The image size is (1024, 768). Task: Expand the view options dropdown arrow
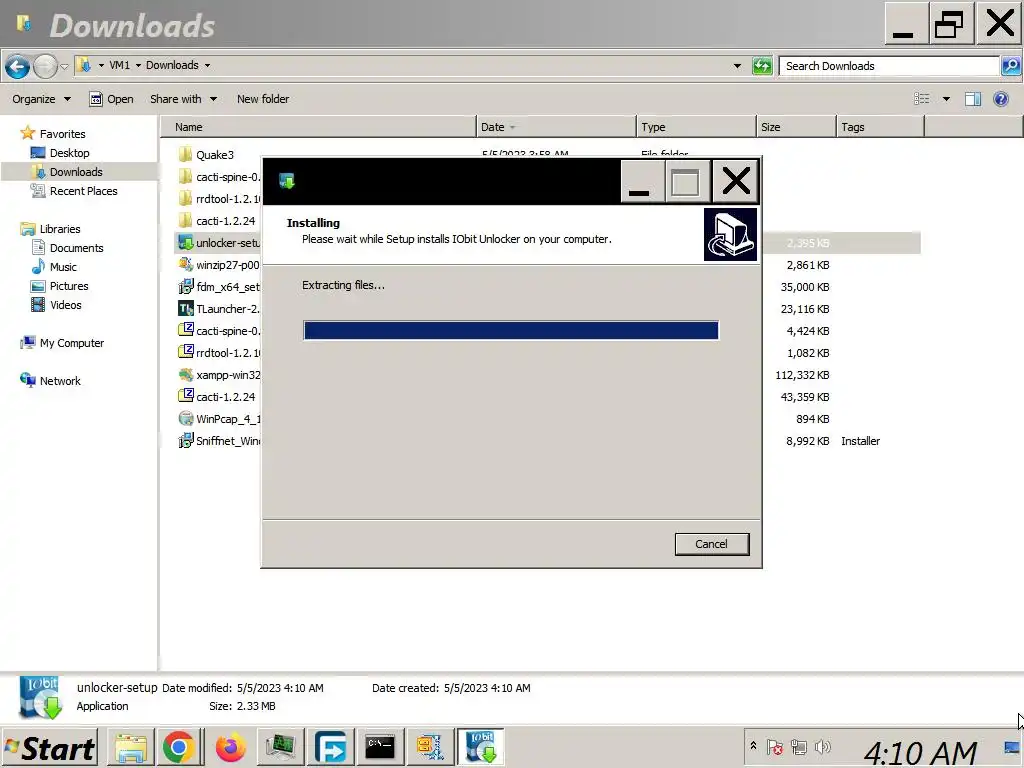pyautogui.click(x=946, y=99)
